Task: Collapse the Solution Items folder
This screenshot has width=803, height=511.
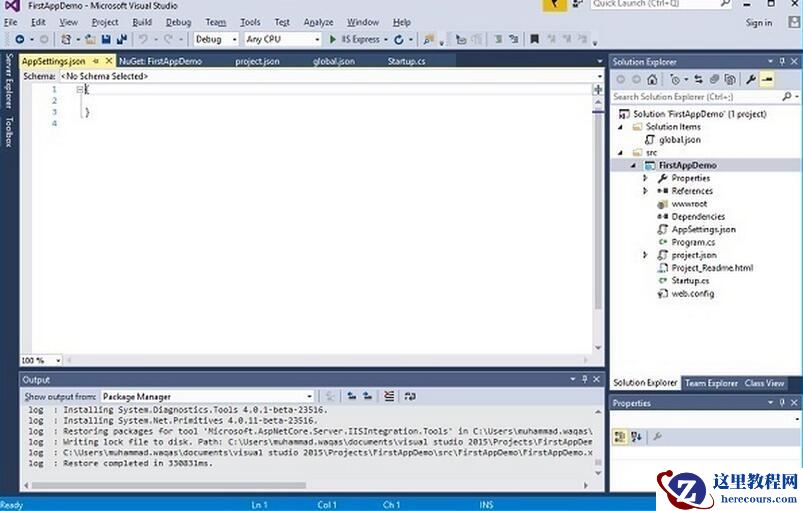Action: pos(621,127)
